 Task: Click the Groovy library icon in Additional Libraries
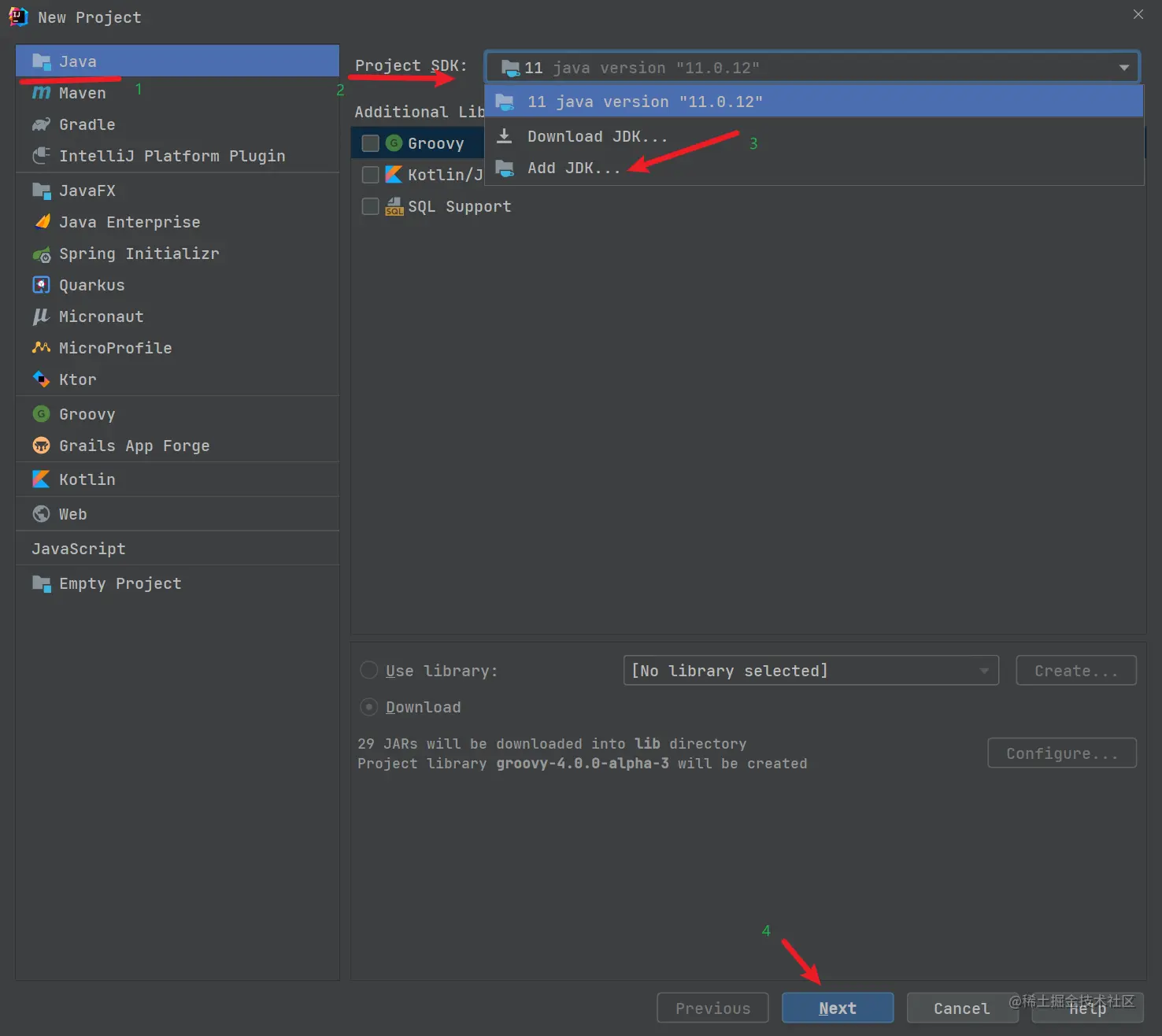[394, 143]
